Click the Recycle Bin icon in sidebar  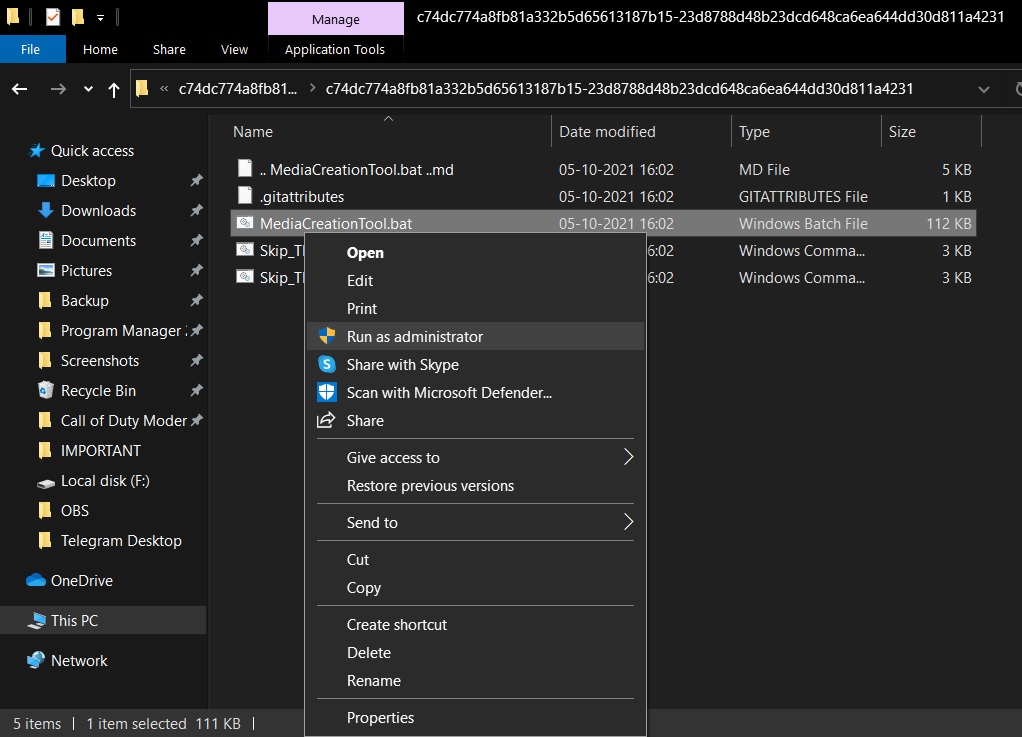[x=46, y=390]
